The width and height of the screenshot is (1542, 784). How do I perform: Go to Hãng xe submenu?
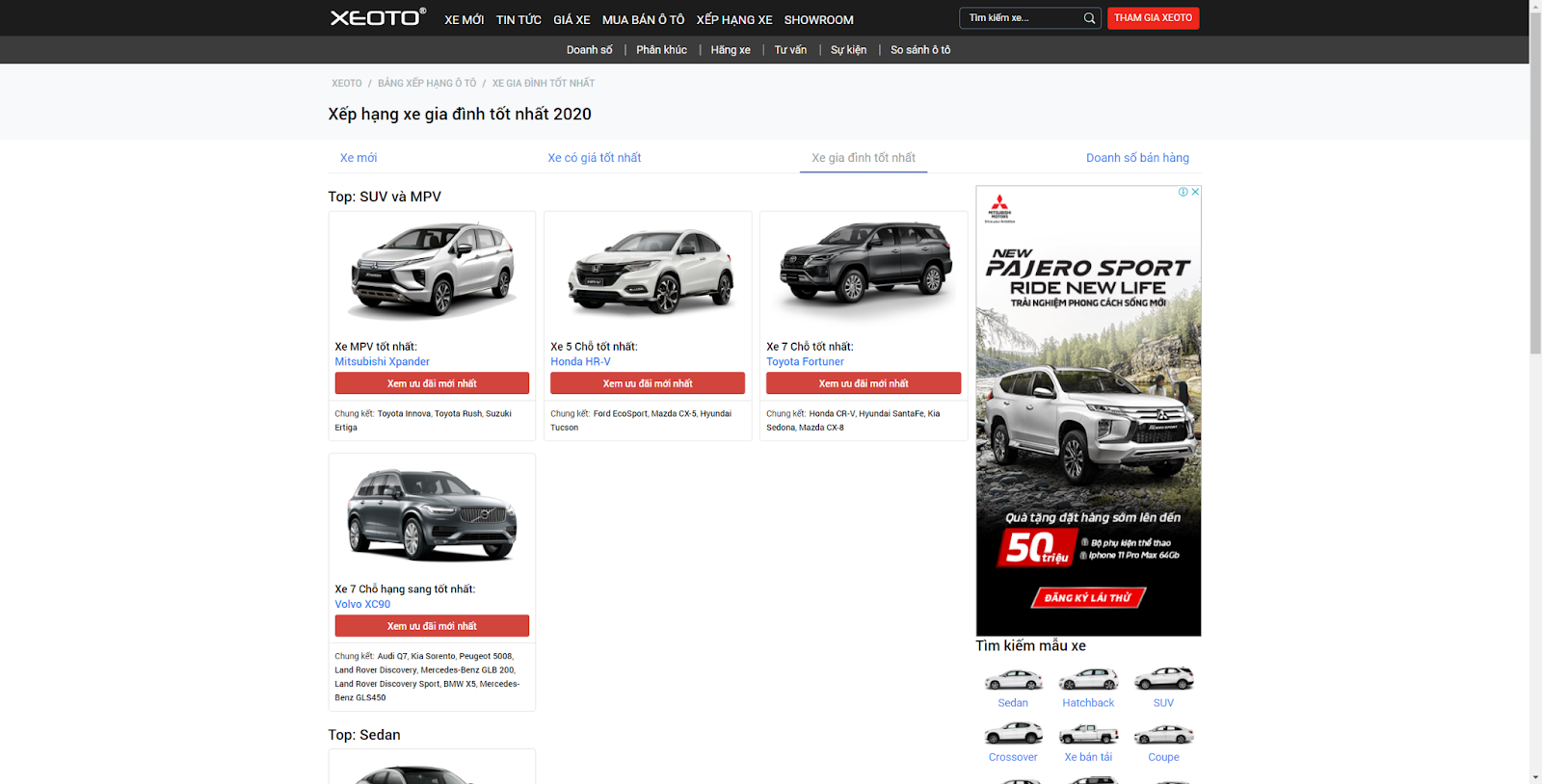pyautogui.click(x=731, y=50)
